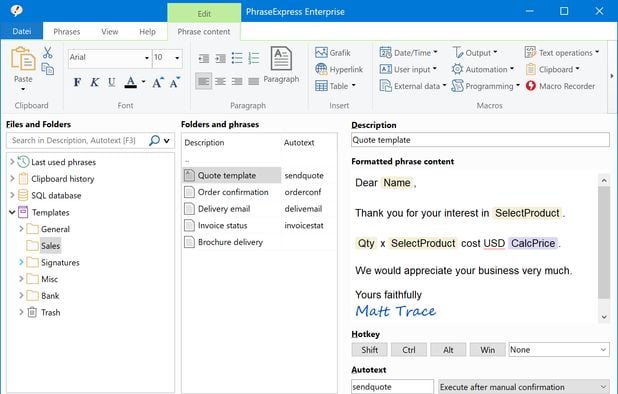This screenshot has width=618, height=394.
Task: Apply underline formatting with U icon
Action: tap(112, 82)
